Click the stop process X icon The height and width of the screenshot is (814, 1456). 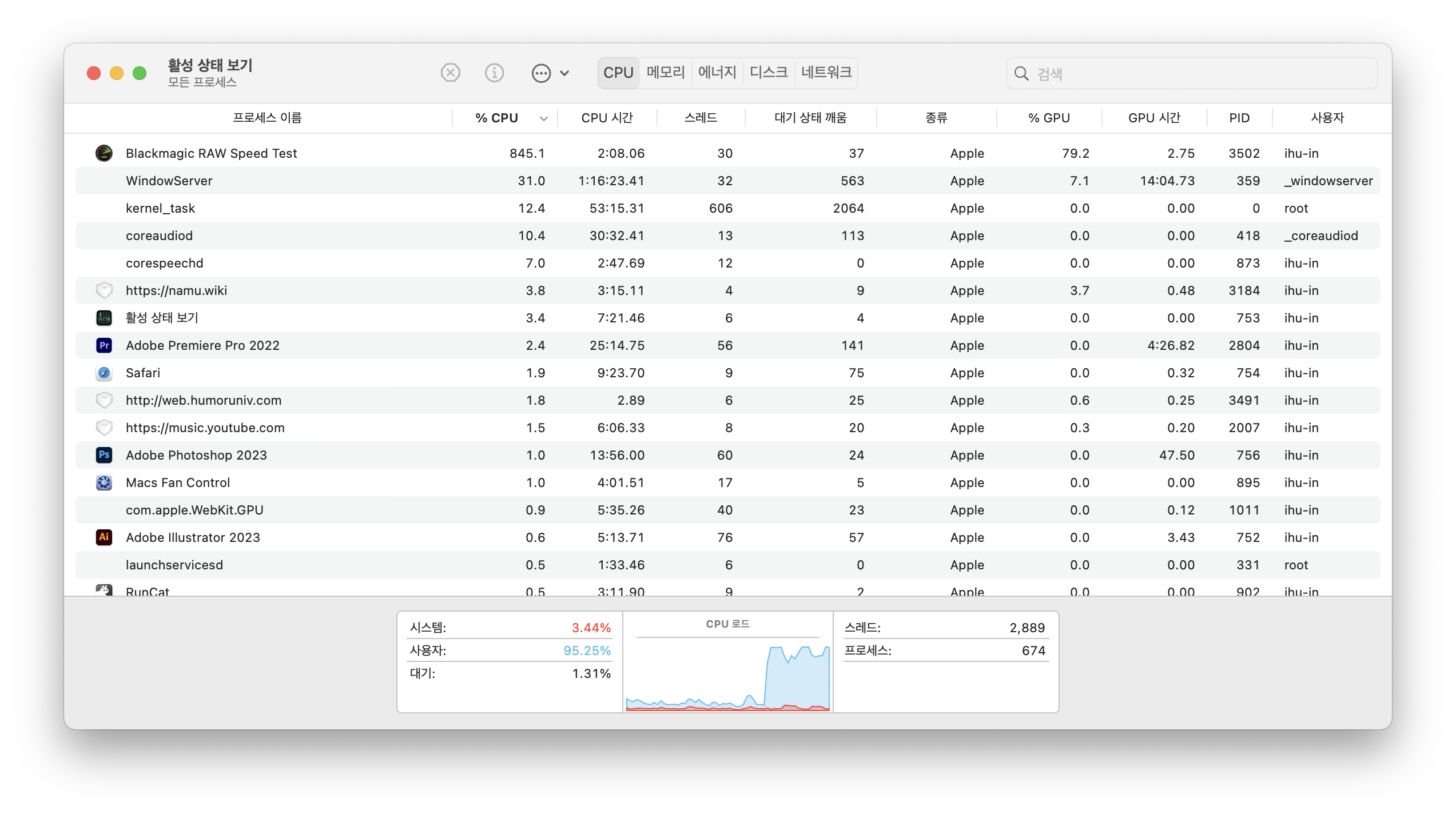(x=450, y=73)
